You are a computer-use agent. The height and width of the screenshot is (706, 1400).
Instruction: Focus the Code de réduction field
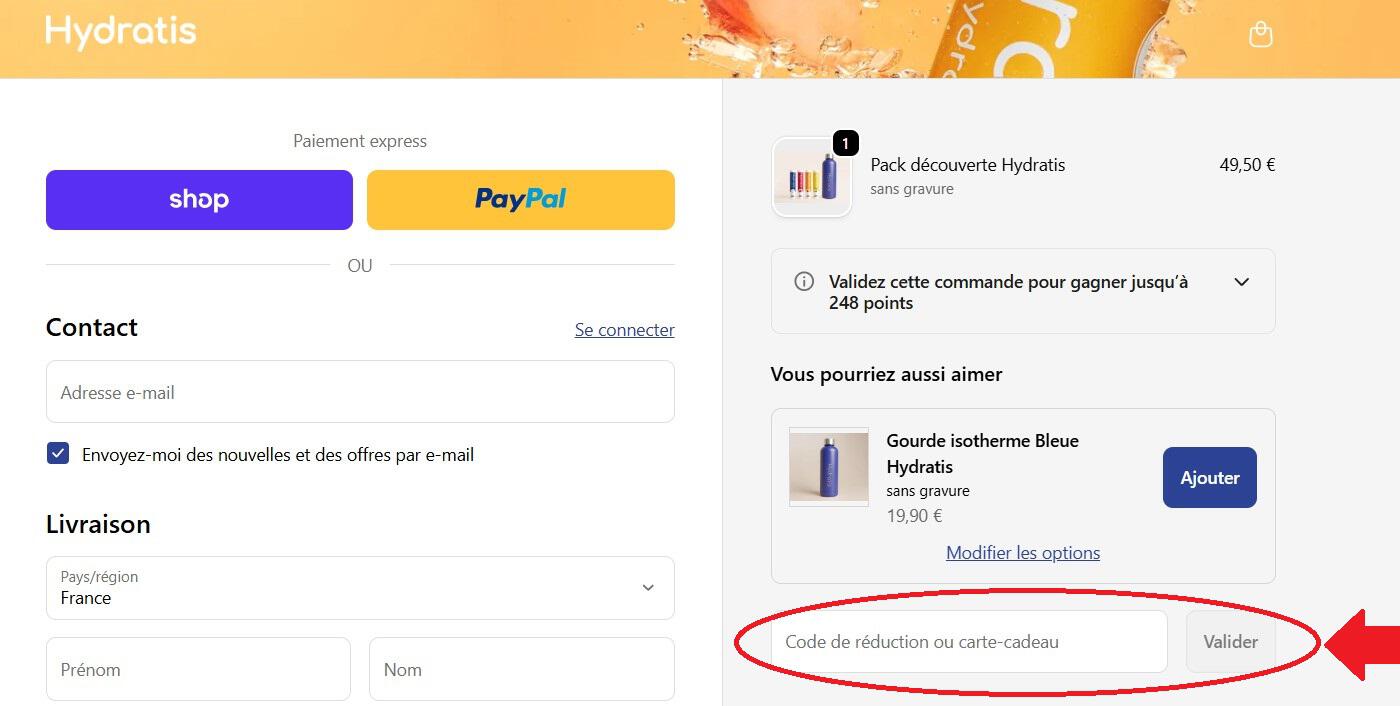click(968, 642)
